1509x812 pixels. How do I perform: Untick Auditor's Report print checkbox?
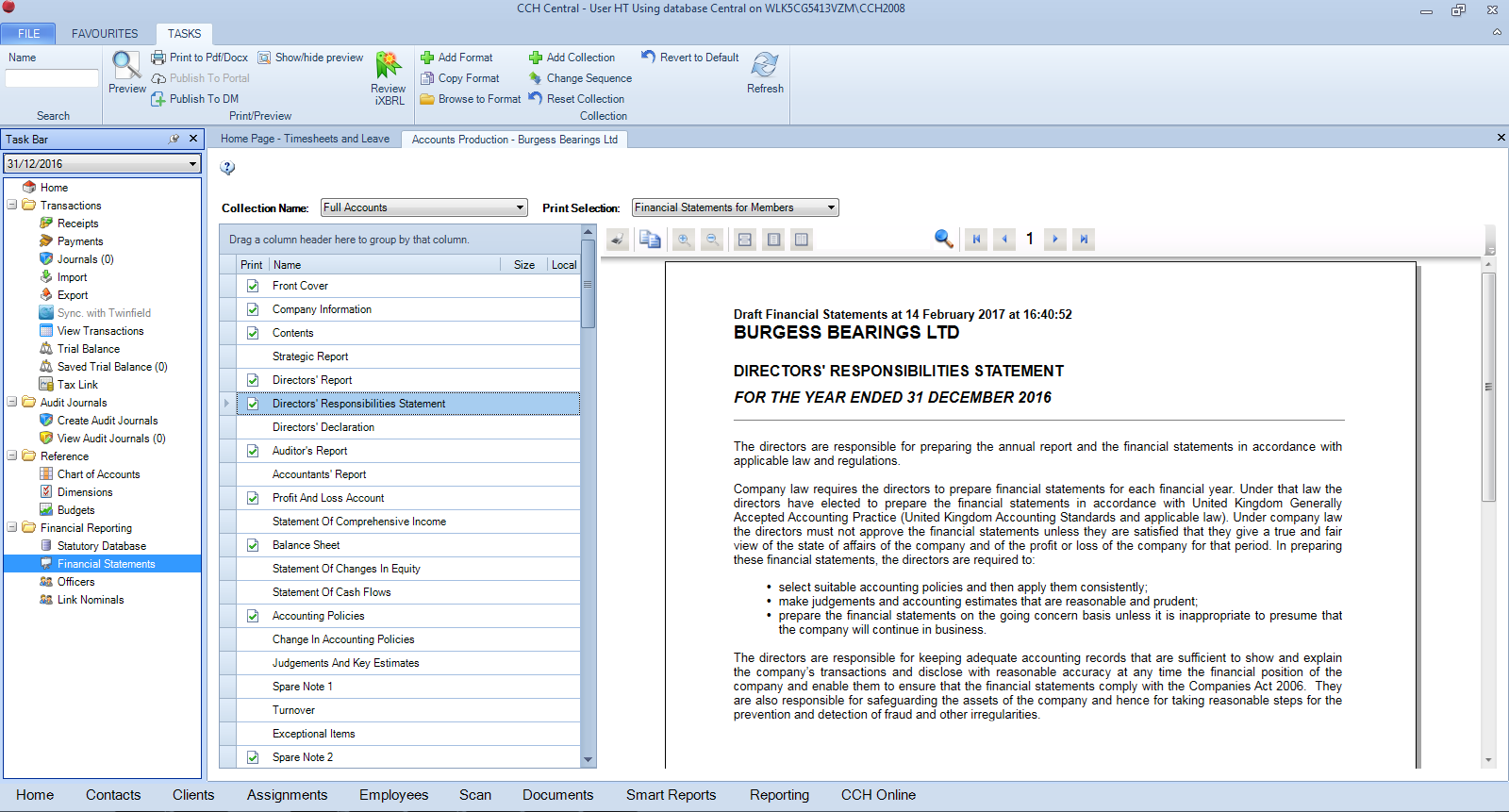coord(253,451)
